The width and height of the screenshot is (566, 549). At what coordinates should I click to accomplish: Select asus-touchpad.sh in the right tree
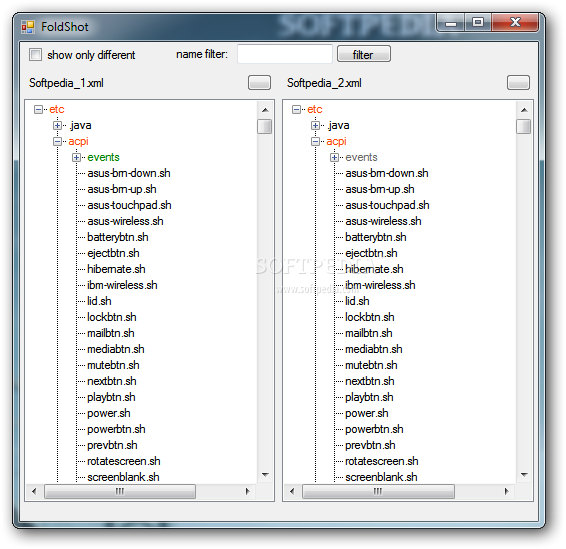pyautogui.click(x=387, y=205)
